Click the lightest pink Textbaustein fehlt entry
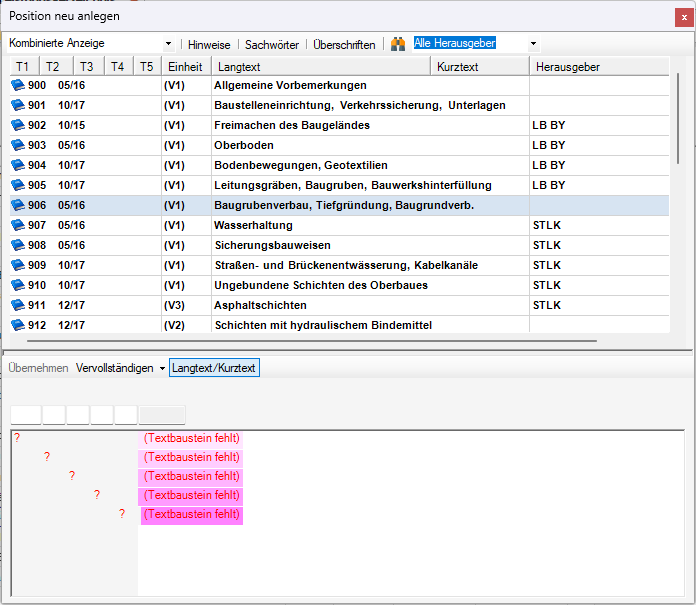The width and height of the screenshot is (696, 605). [191, 438]
